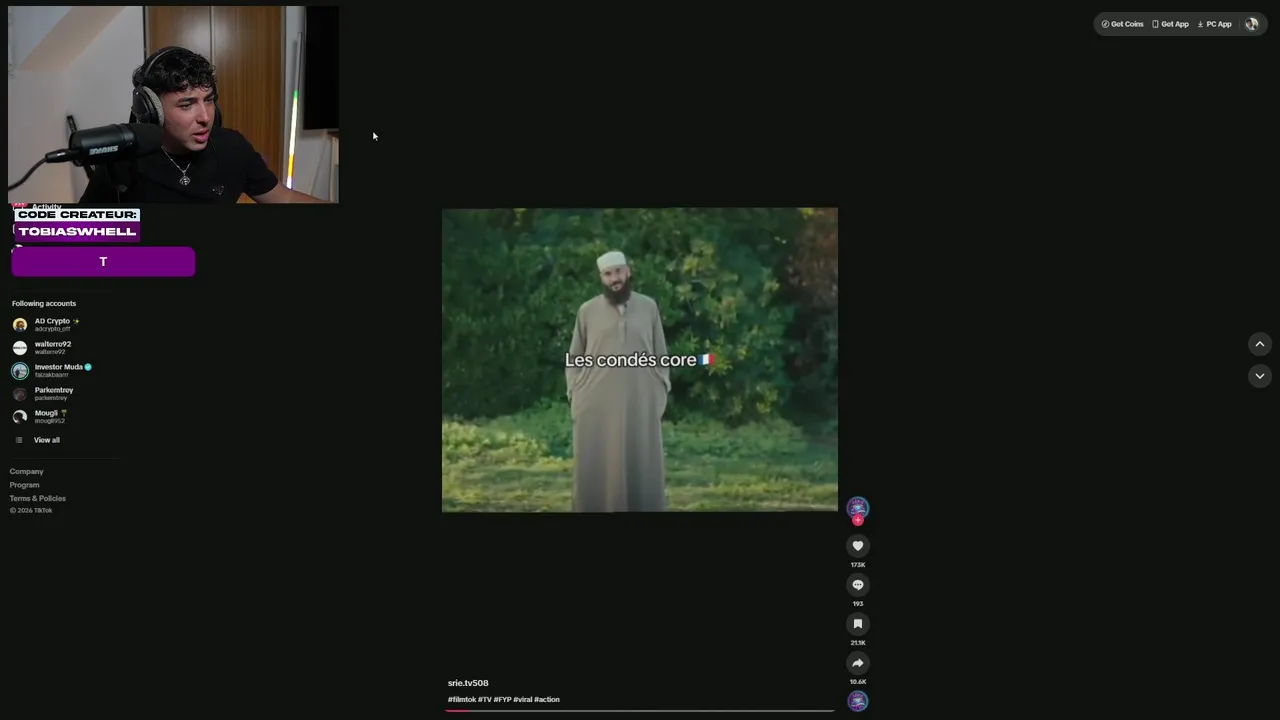Viewport: 1280px width, 720px height.
Task: Click the PC App download button
Action: [x=1215, y=24]
